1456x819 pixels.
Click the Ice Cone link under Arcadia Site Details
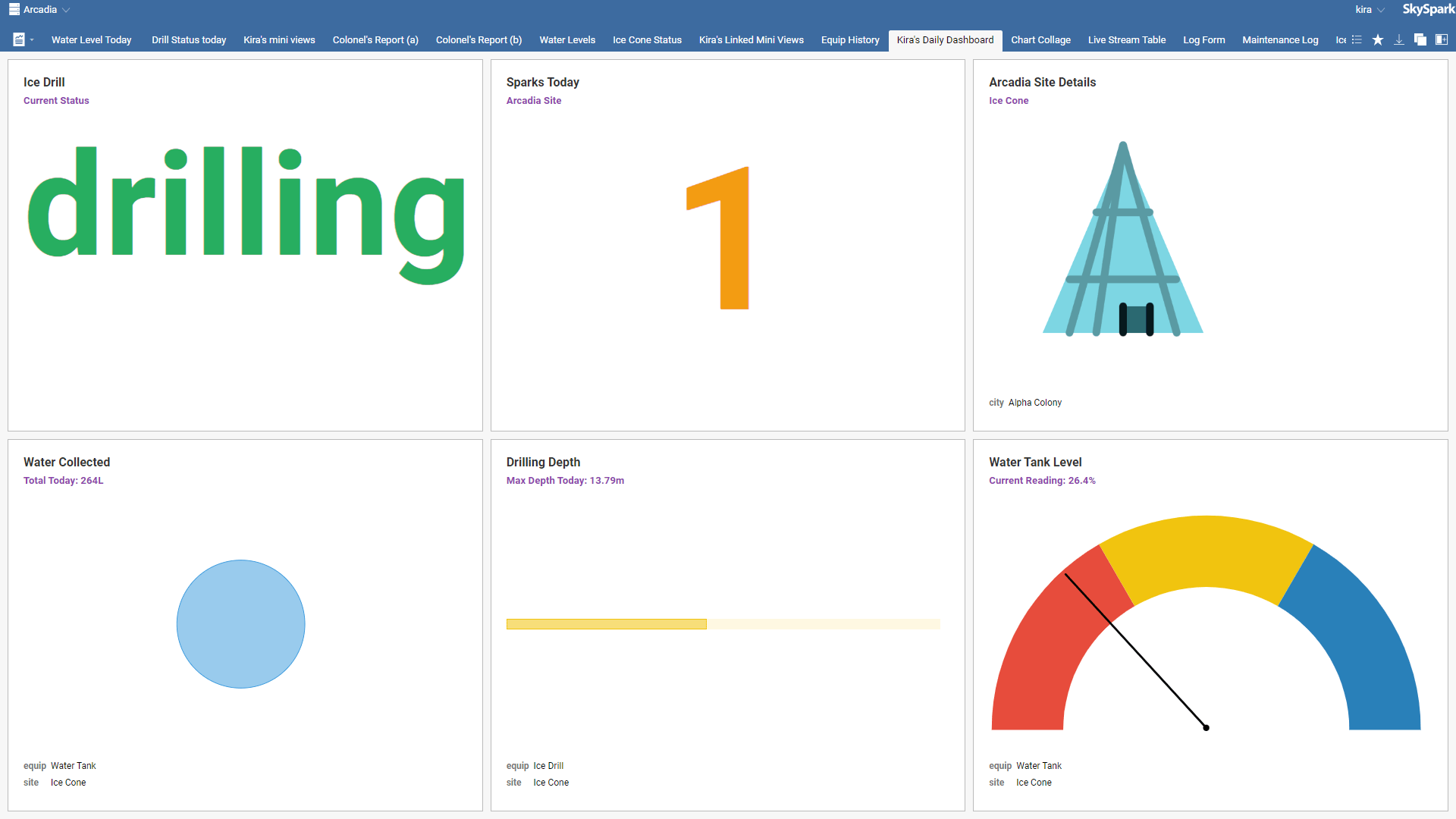(1009, 101)
